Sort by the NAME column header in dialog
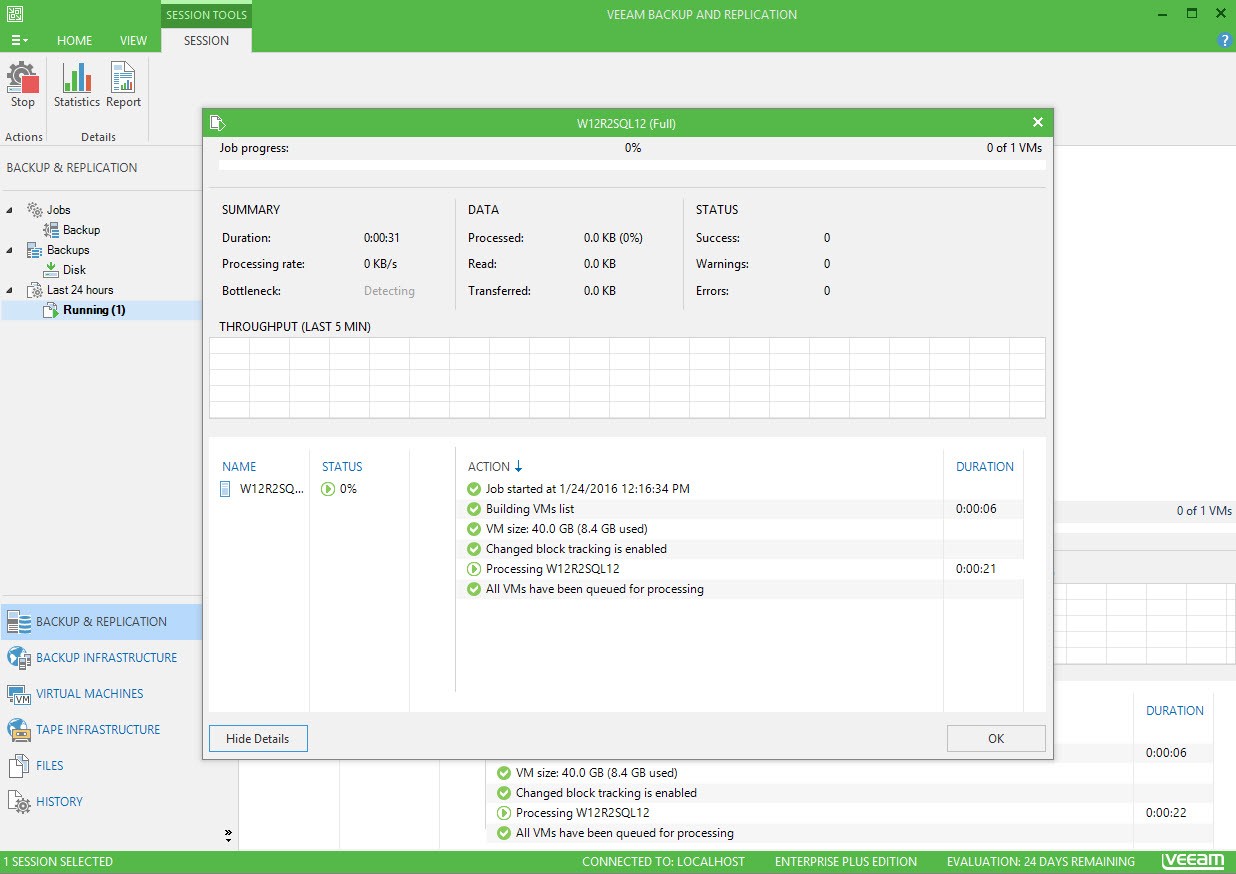This screenshot has height=874, width=1236. [239, 467]
